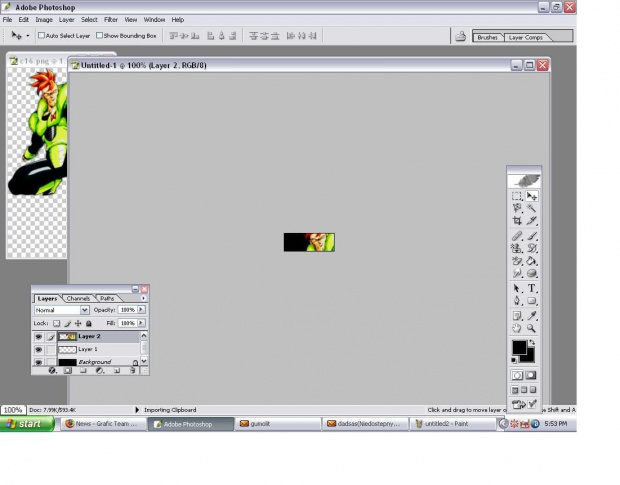Select the Eyedropper tool
This screenshot has width=620, height=485.
tap(531, 316)
